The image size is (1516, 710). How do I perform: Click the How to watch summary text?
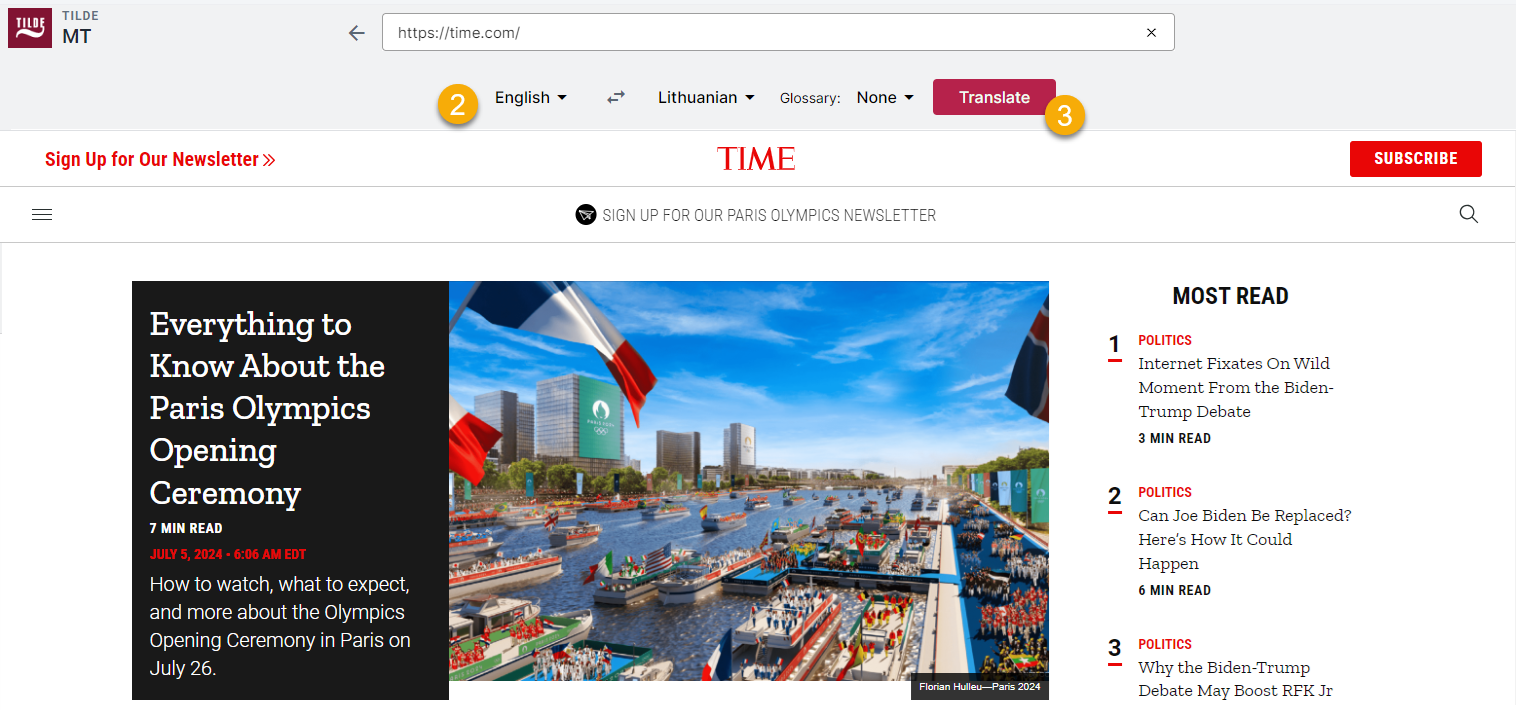tap(280, 626)
